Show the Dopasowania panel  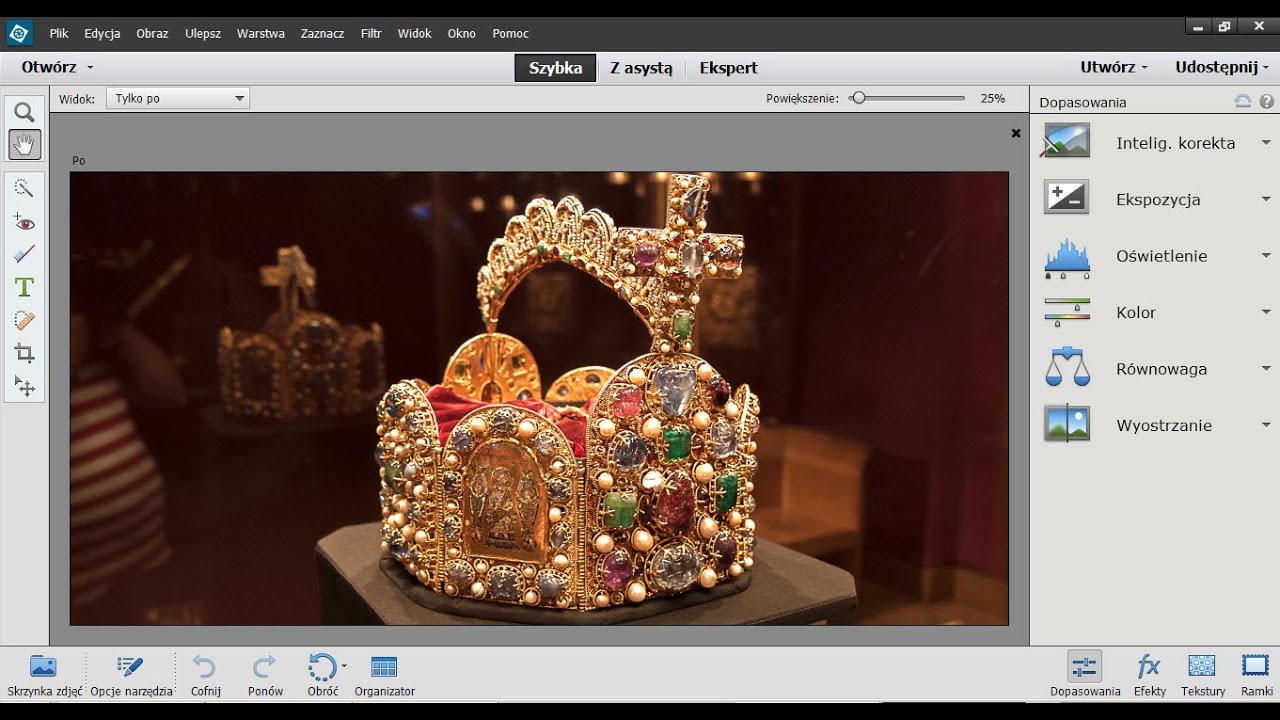click(x=1085, y=675)
